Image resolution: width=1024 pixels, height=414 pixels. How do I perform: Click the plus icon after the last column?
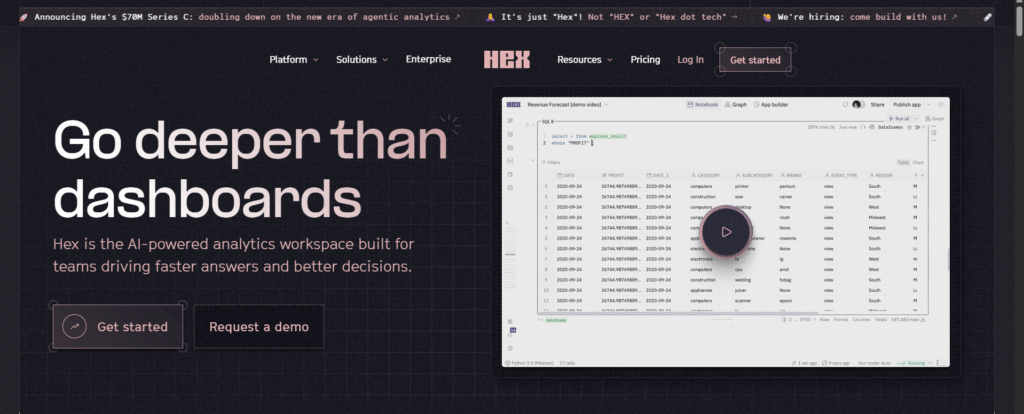922,176
